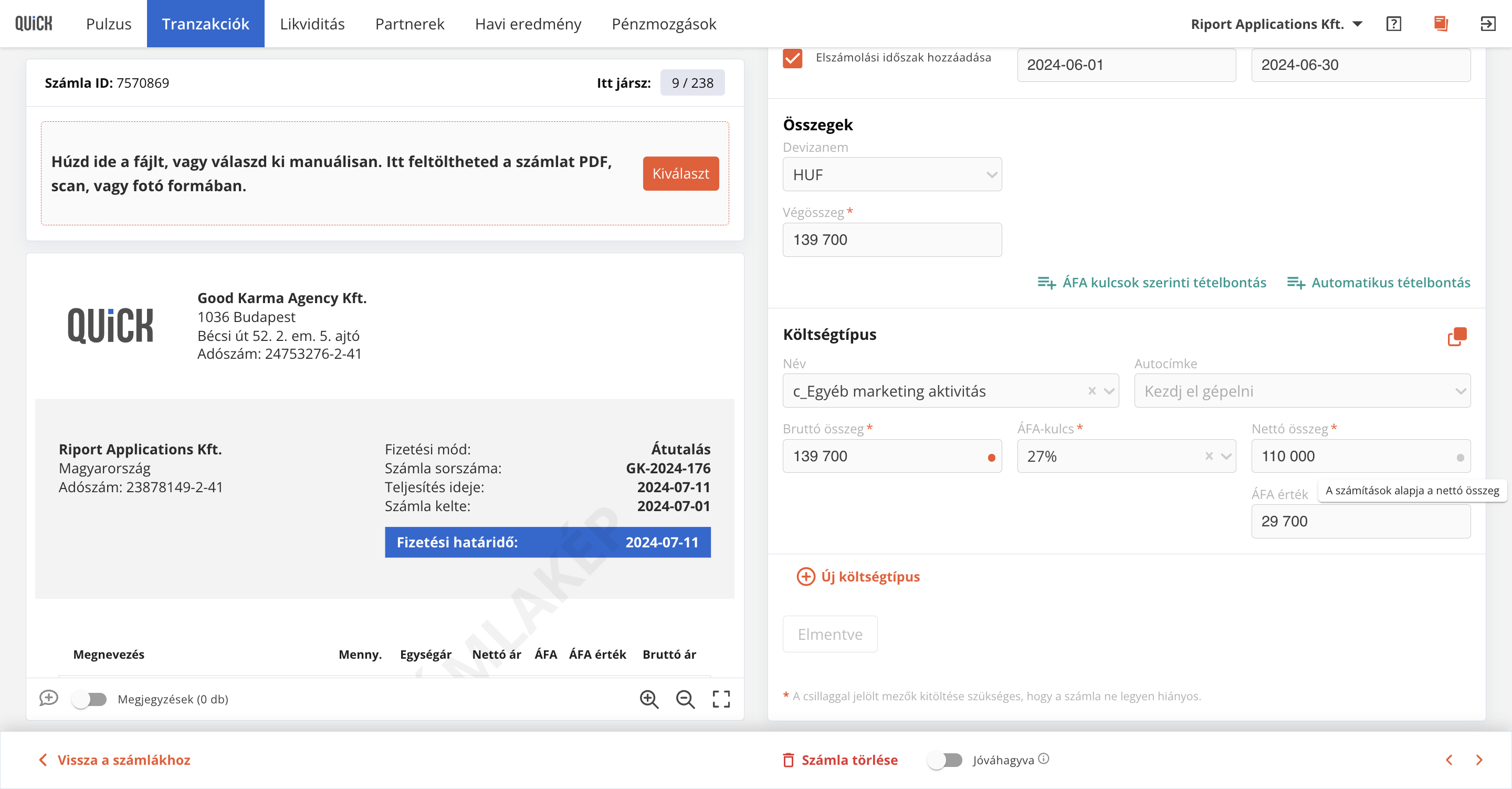Open the Devizanem HUF dropdown
The height and width of the screenshot is (789, 1512).
click(x=892, y=174)
